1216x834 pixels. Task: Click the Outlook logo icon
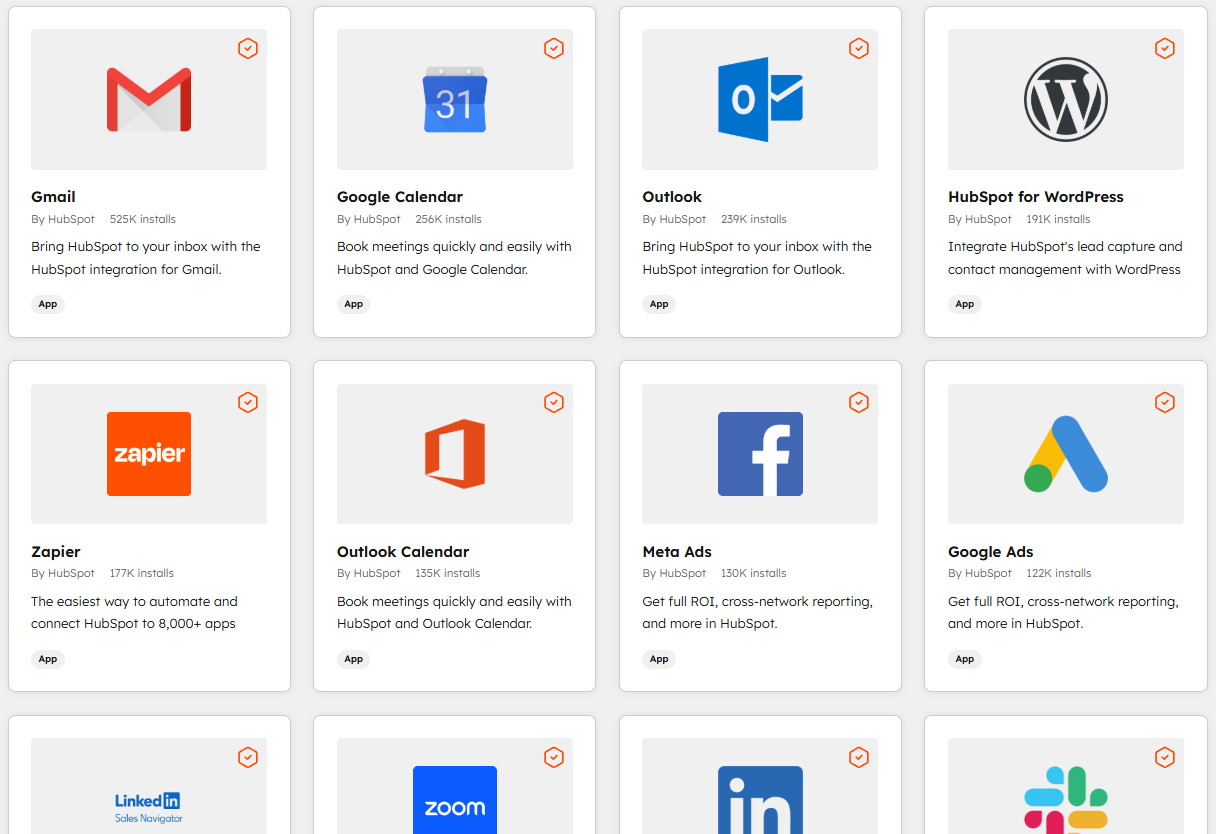coord(760,100)
